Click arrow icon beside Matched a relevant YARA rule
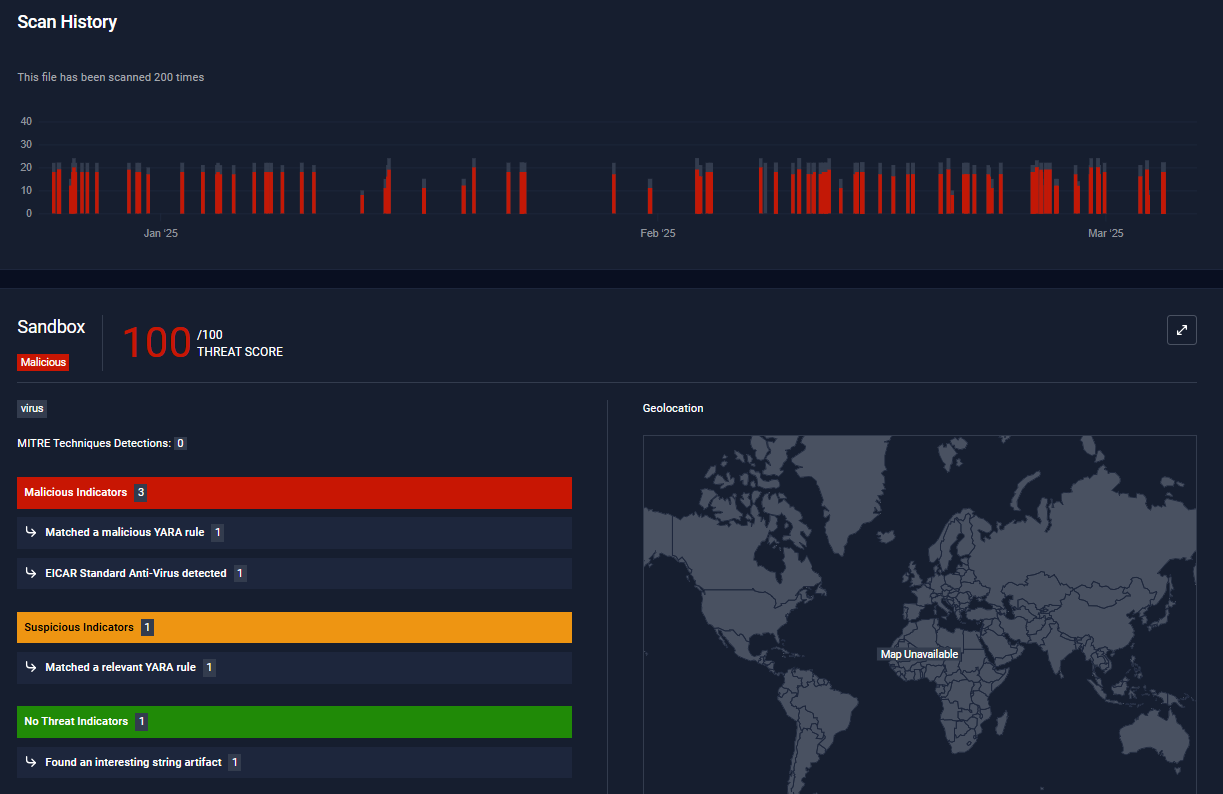The width and height of the screenshot is (1223, 794). (31, 667)
